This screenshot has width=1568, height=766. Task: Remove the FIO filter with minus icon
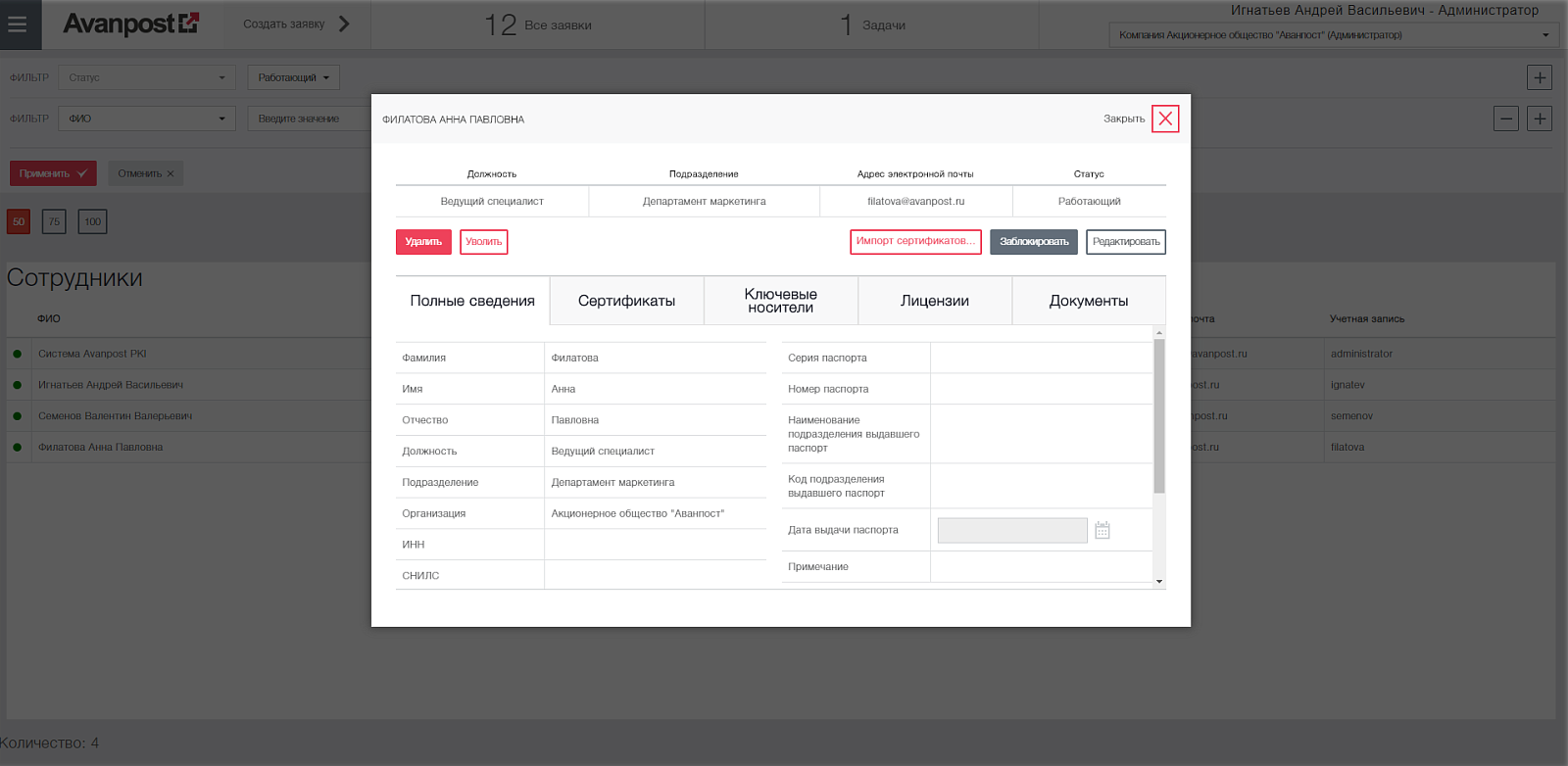(x=1506, y=119)
